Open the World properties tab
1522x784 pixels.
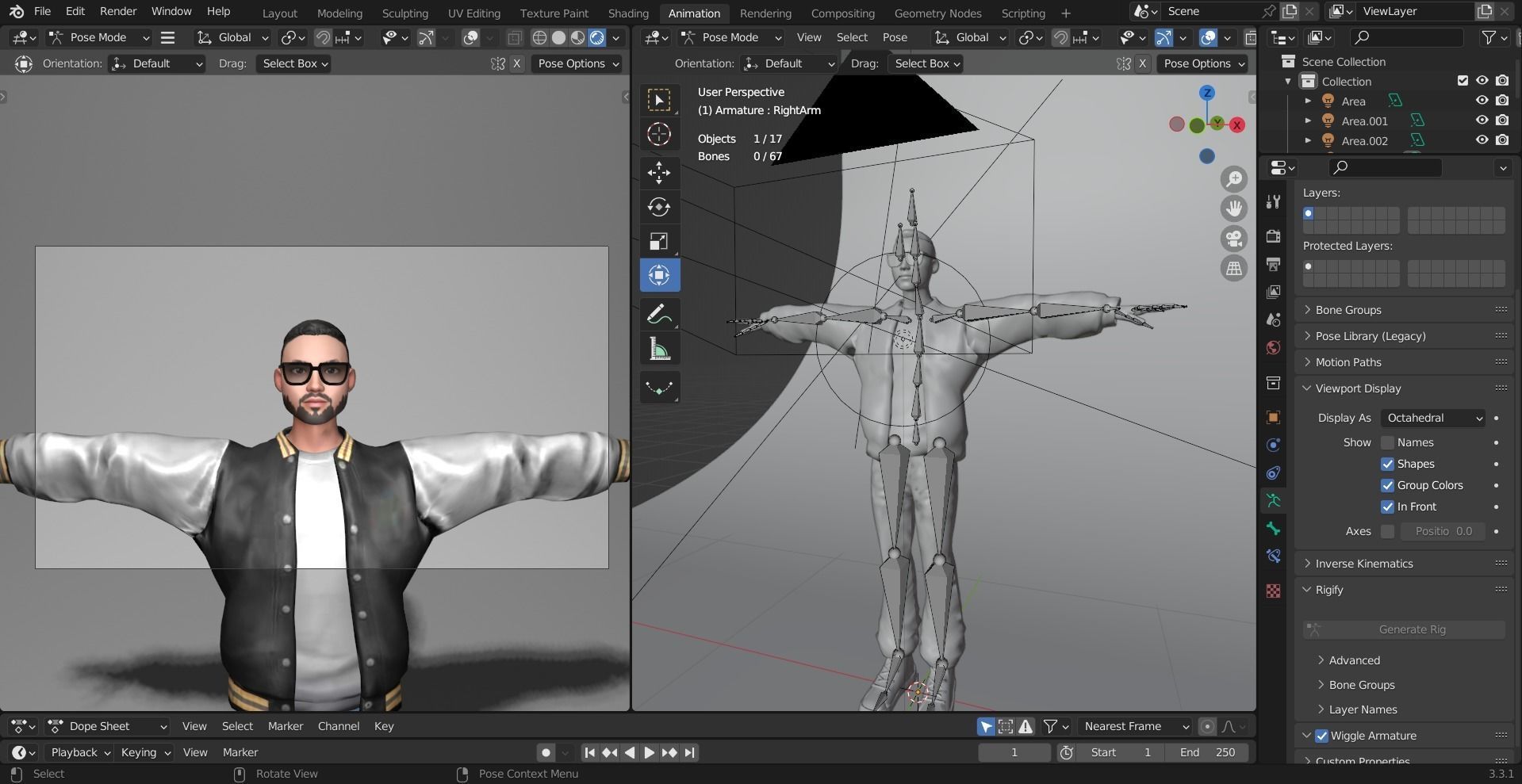(x=1273, y=347)
